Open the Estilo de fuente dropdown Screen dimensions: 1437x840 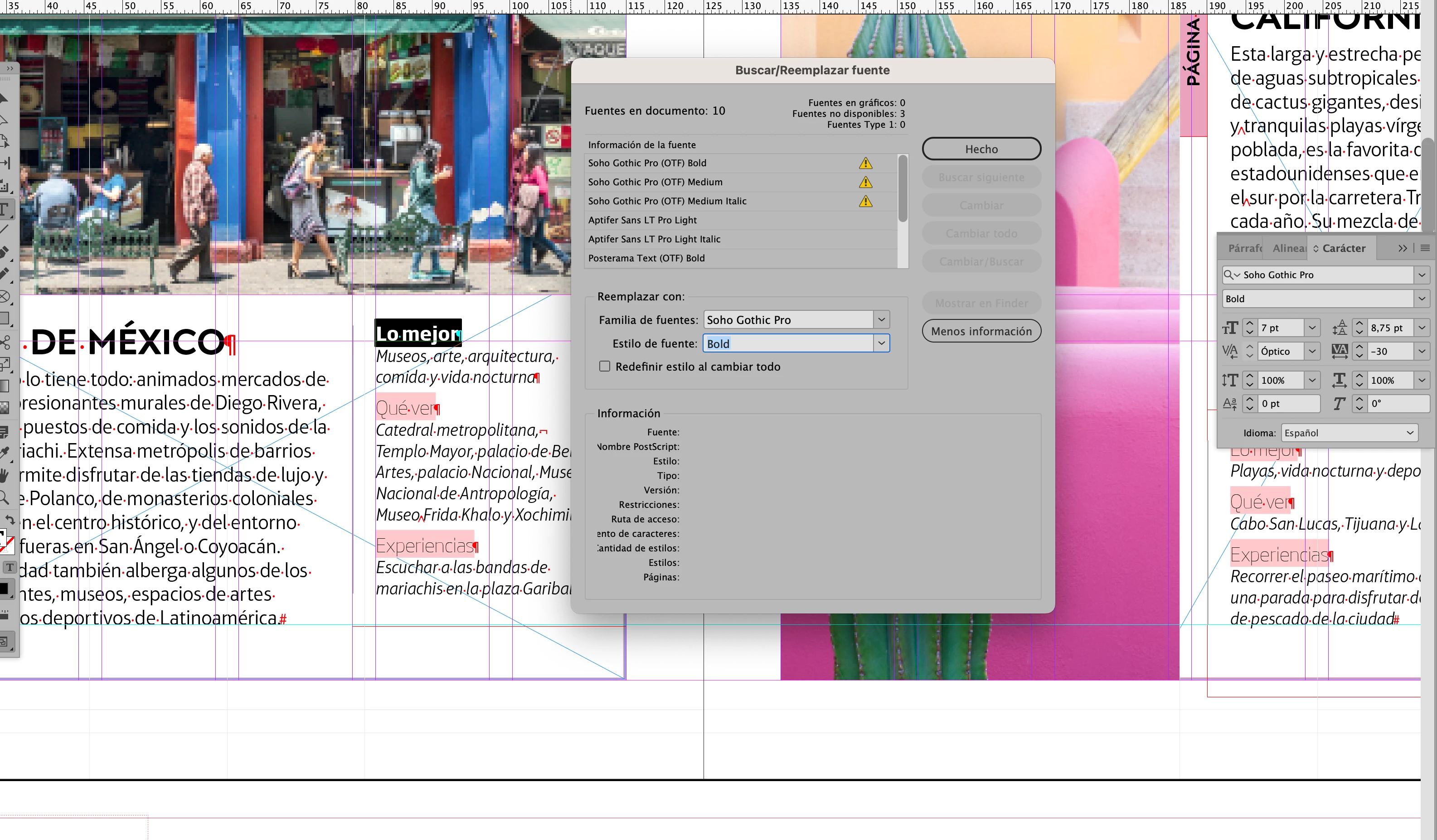pos(881,343)
